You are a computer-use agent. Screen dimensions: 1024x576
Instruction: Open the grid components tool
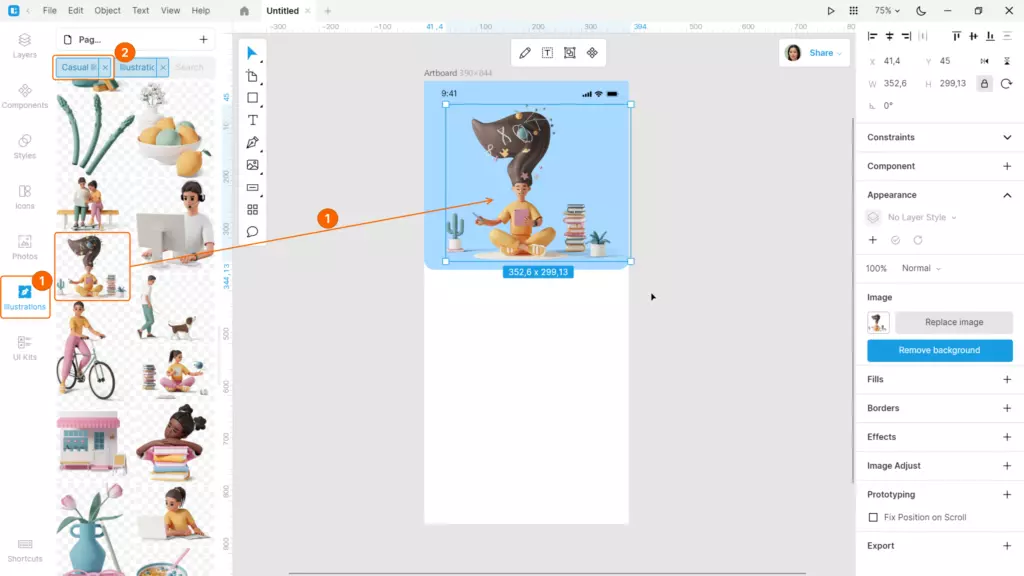[252, 210]
